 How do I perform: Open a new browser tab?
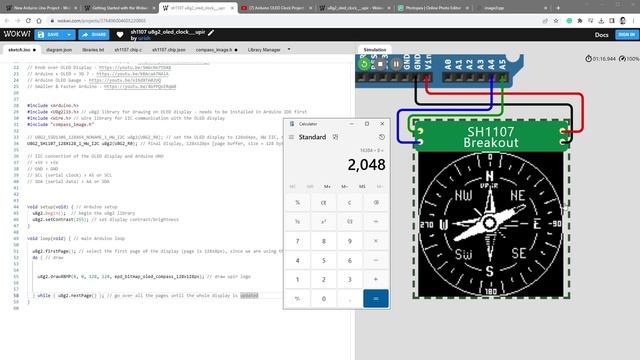(558, 8)
